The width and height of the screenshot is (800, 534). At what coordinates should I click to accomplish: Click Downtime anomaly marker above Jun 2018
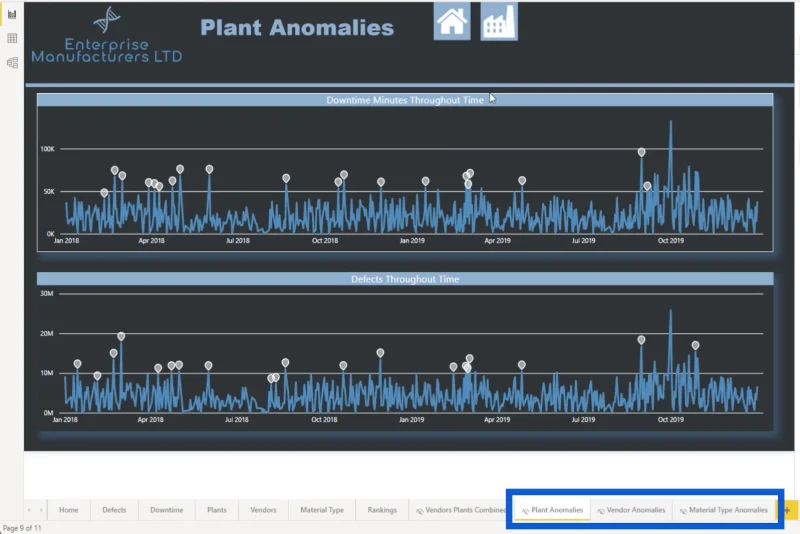(209, 169)
